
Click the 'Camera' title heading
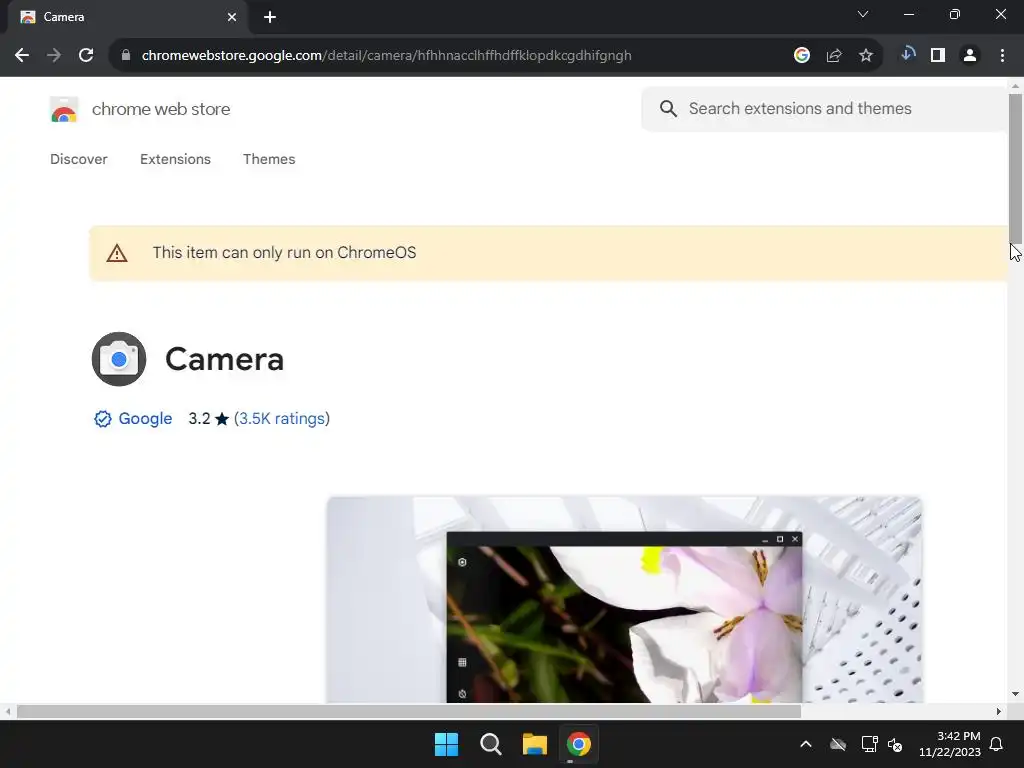click(x=225, y=359)
